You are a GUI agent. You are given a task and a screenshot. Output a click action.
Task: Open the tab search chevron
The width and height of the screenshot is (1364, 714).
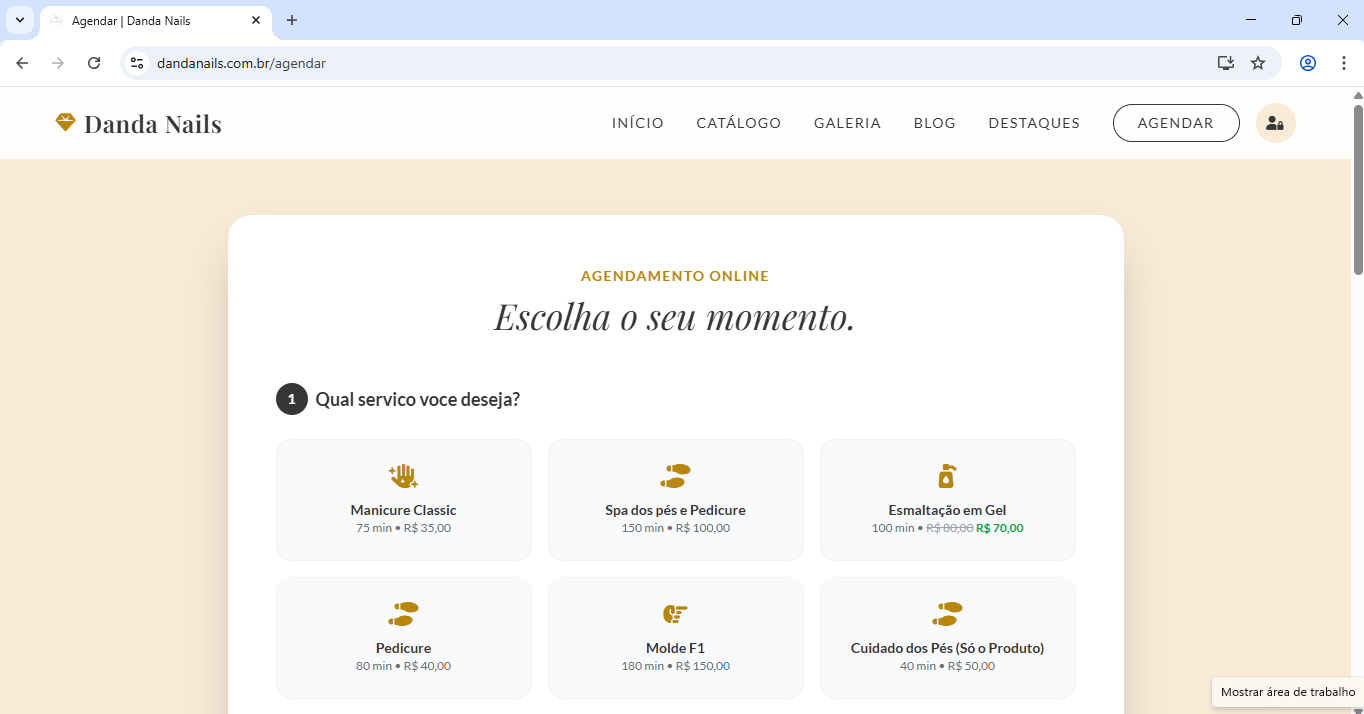pos(19,20)
